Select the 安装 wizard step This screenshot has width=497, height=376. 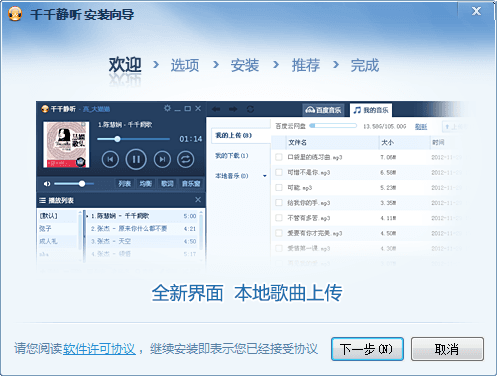245,65
